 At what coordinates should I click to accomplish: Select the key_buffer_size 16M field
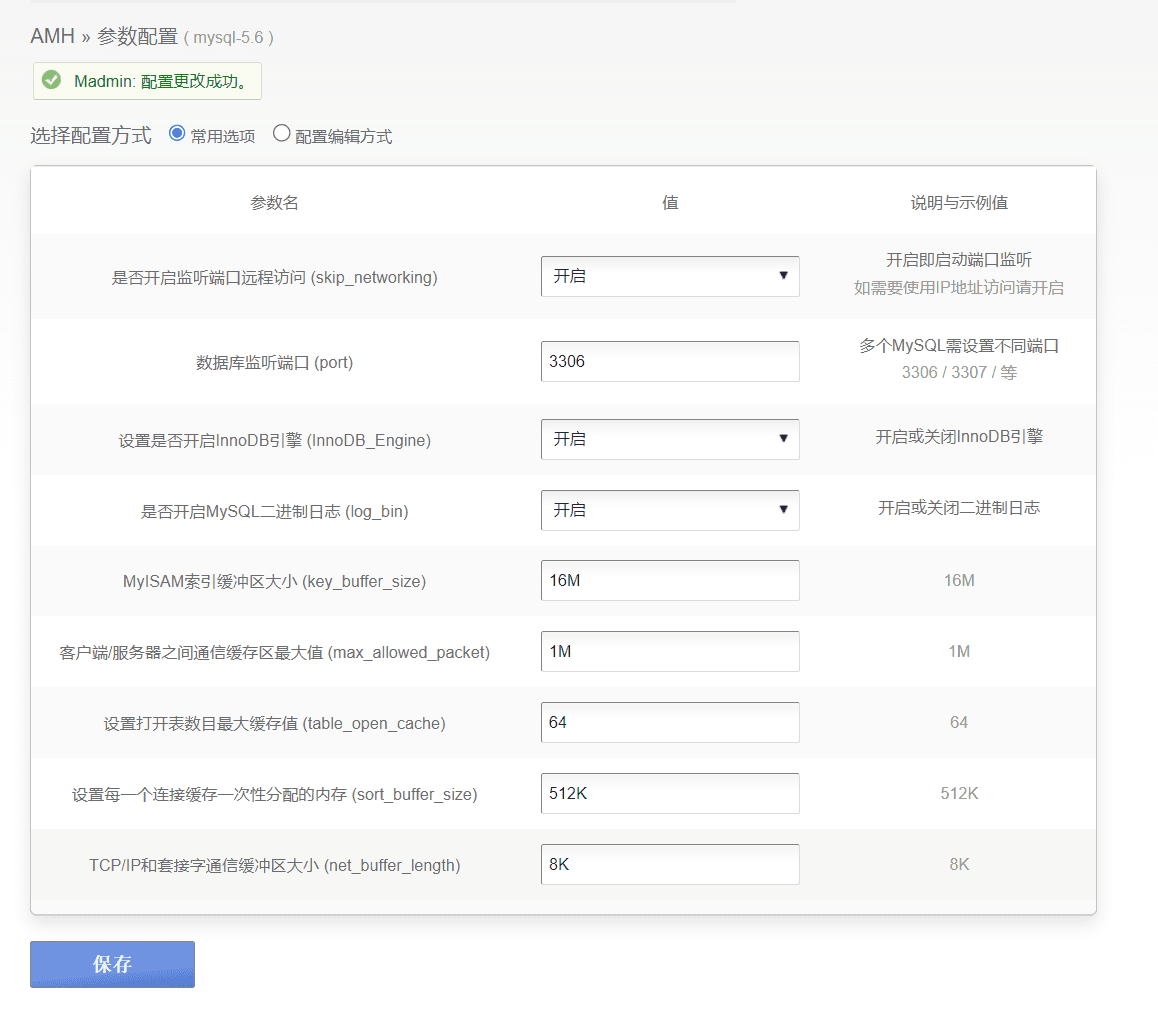669,580
